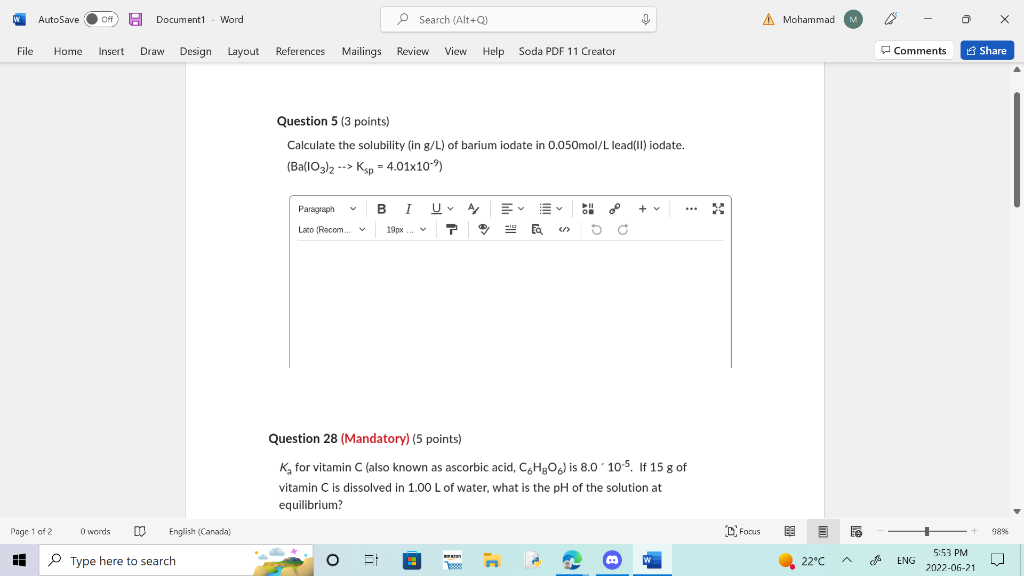The height and width of the screenshot is (576, 1024).
Task: Open the Mohammad account profile avatar
Action: pyautogui.click(x=853, y=20)
